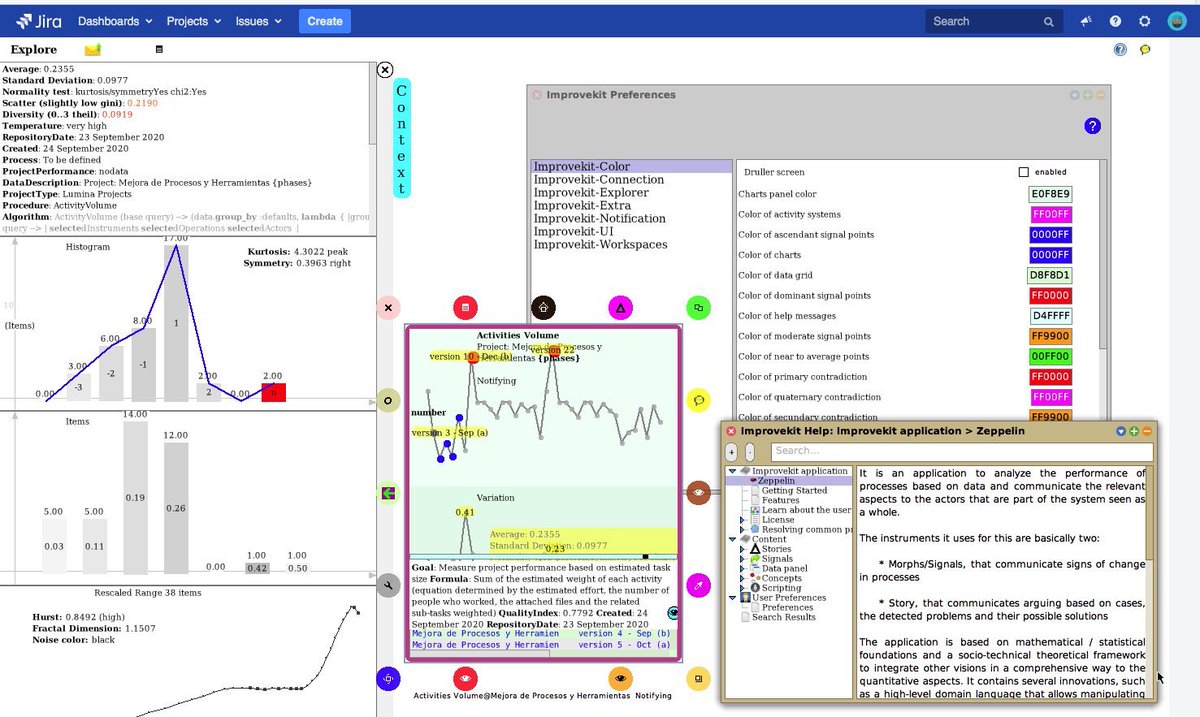Click Color of near to average points swatch
The image size is (1200, 717).
(x=1050, y=357)
